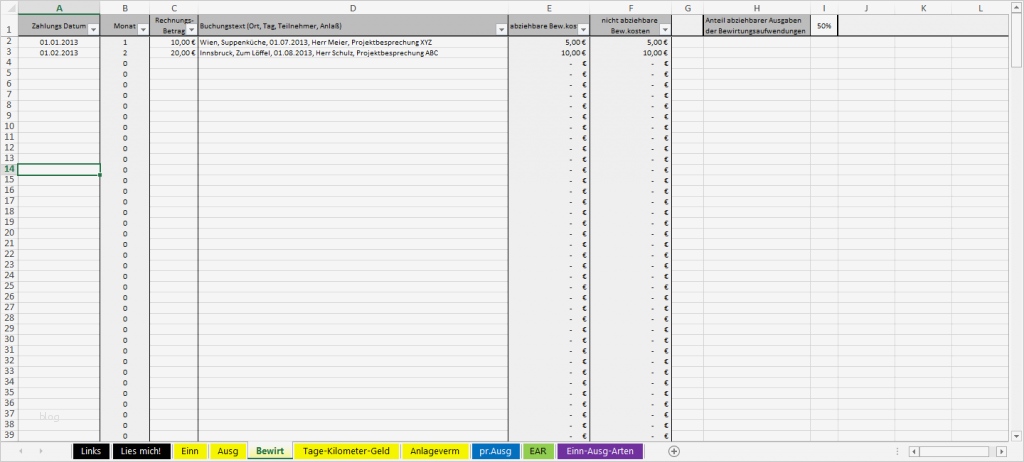Image resolution: width=1024 pixels, height=462 pixels.
Task: Click the vertical scrollbar thumb
Action: [1016, 39]
